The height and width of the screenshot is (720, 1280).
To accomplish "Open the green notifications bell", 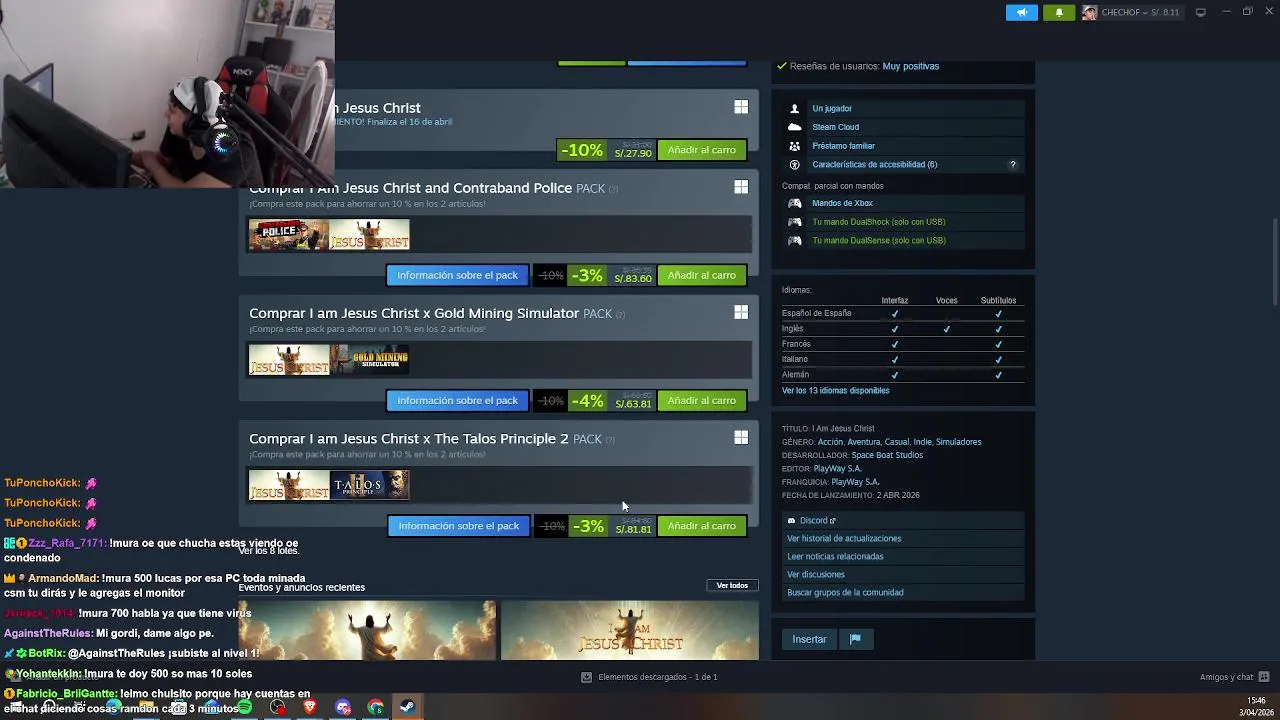I will pos(1059,12).
